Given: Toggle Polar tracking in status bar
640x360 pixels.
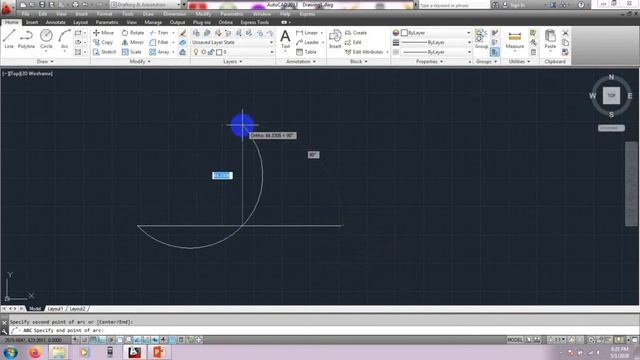Looking at the screenshot, I should pos(111,340).
